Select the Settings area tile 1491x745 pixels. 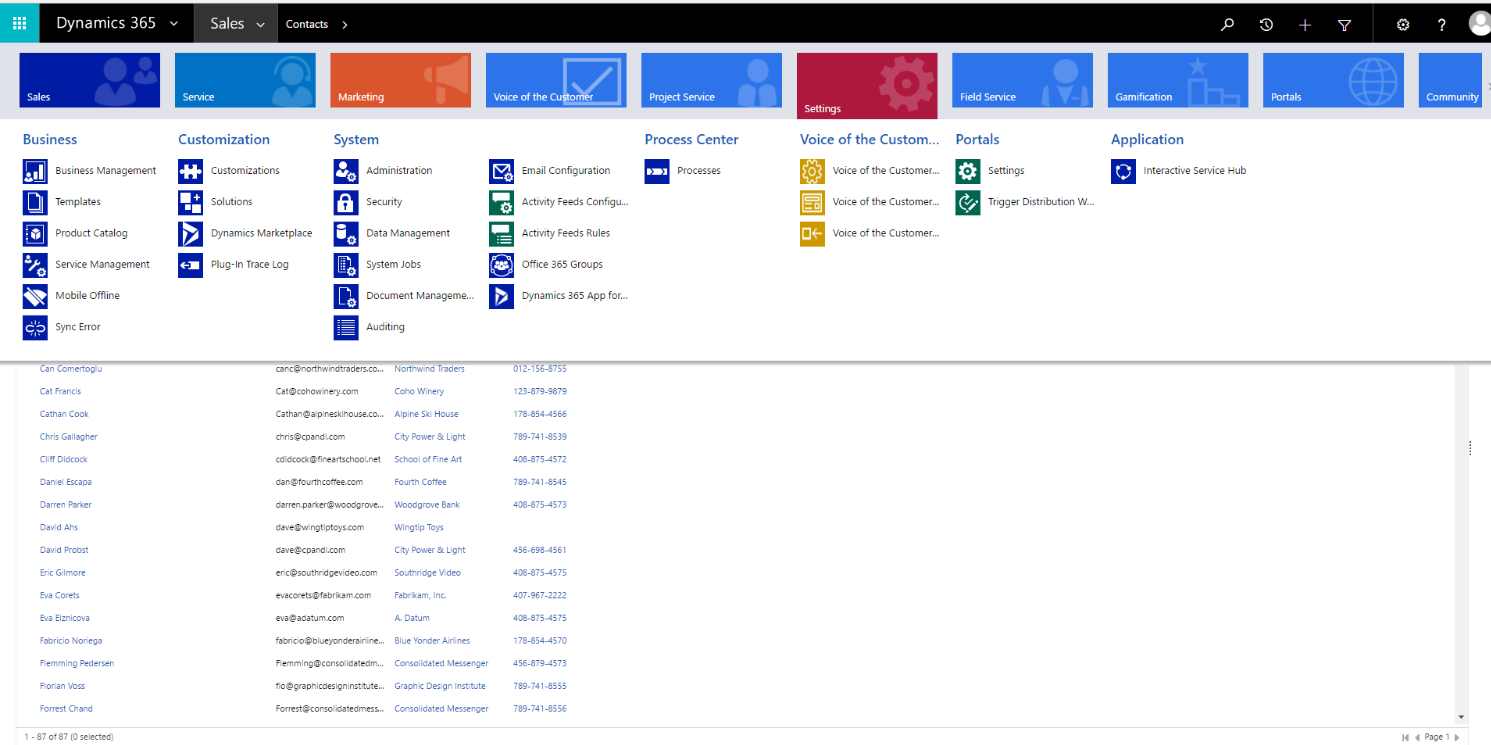coord(867,86)
